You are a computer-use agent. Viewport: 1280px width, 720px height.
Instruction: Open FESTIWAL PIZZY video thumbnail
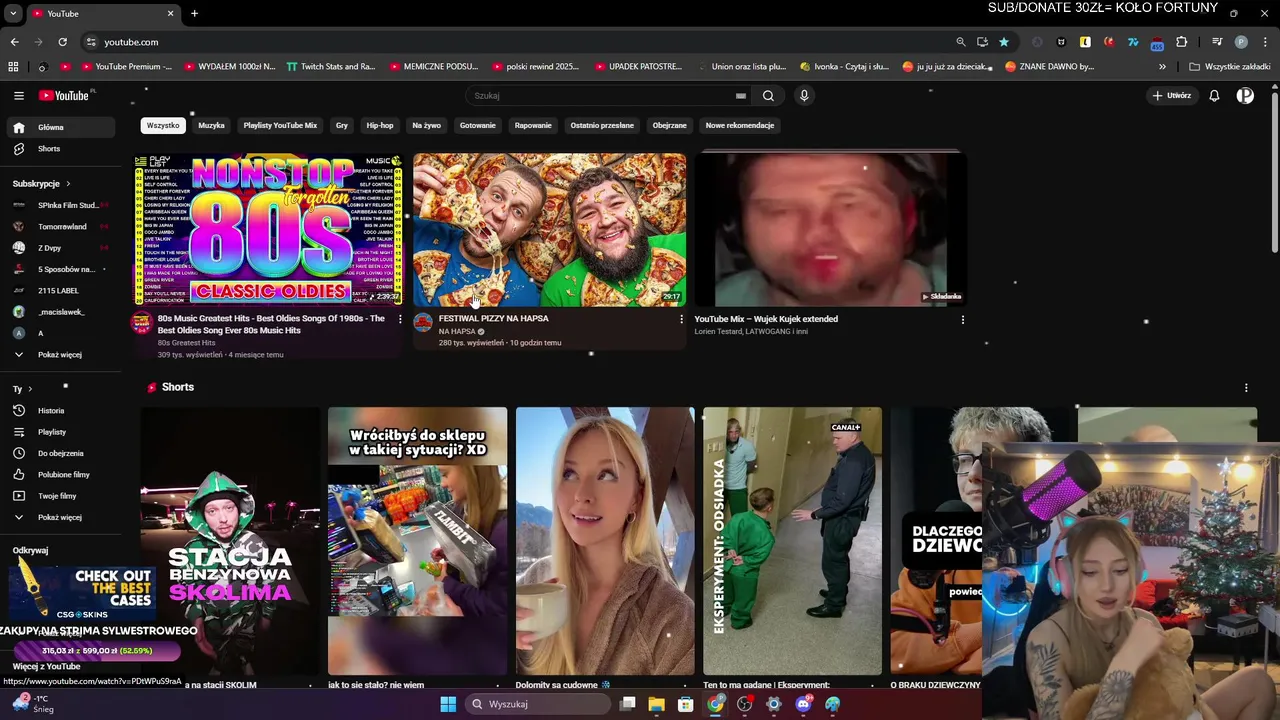coord(550,229)
